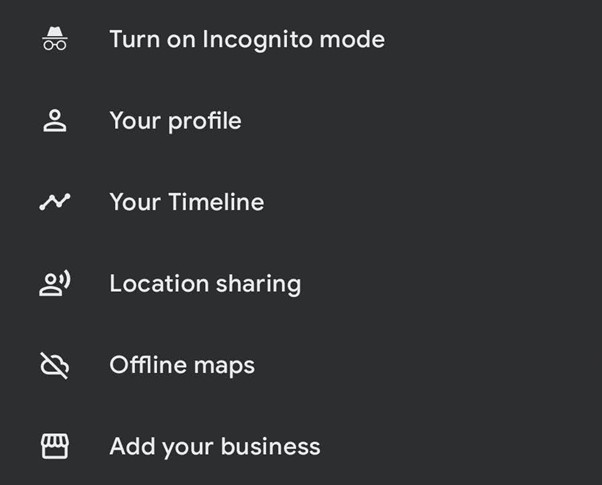Select the "Add your business" label
Screen dimensions: 602x485
[214, 447]
